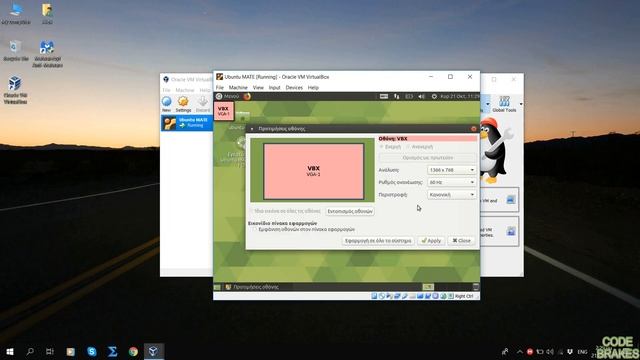This screenshot has width=640, height=360.
Task: Open the Devices menu in the VM window
Action: [x=294, y=87]
